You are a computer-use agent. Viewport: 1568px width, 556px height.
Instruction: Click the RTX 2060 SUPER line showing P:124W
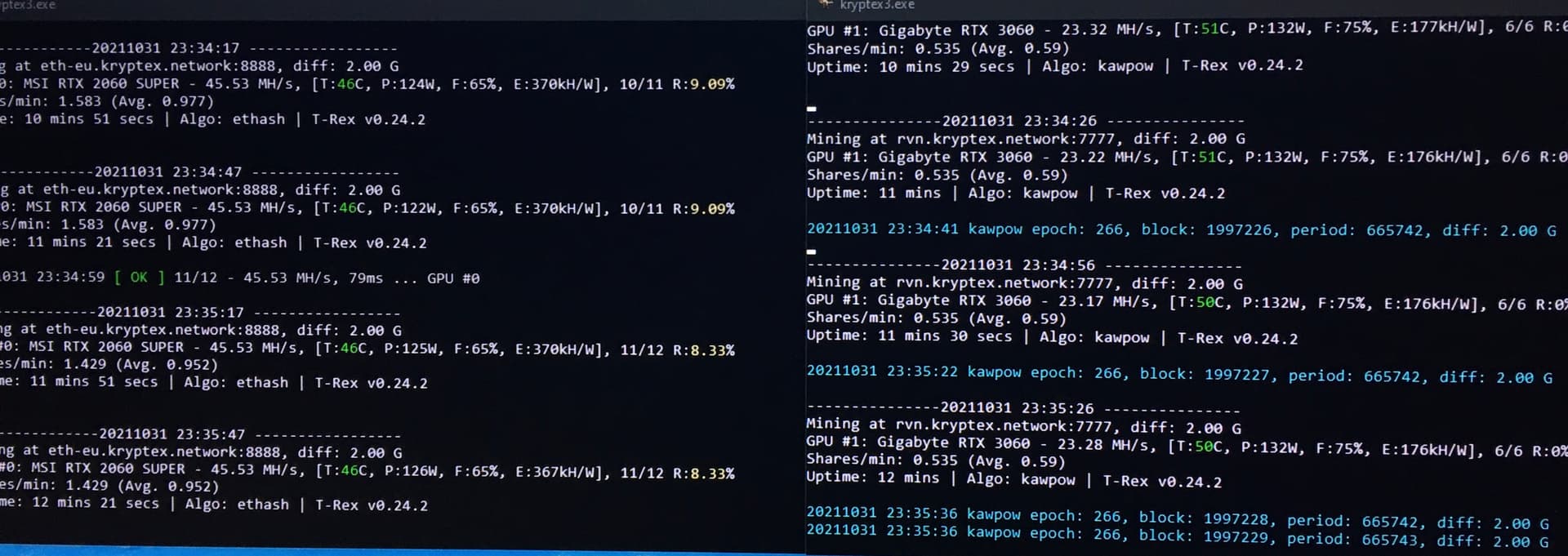367,83
